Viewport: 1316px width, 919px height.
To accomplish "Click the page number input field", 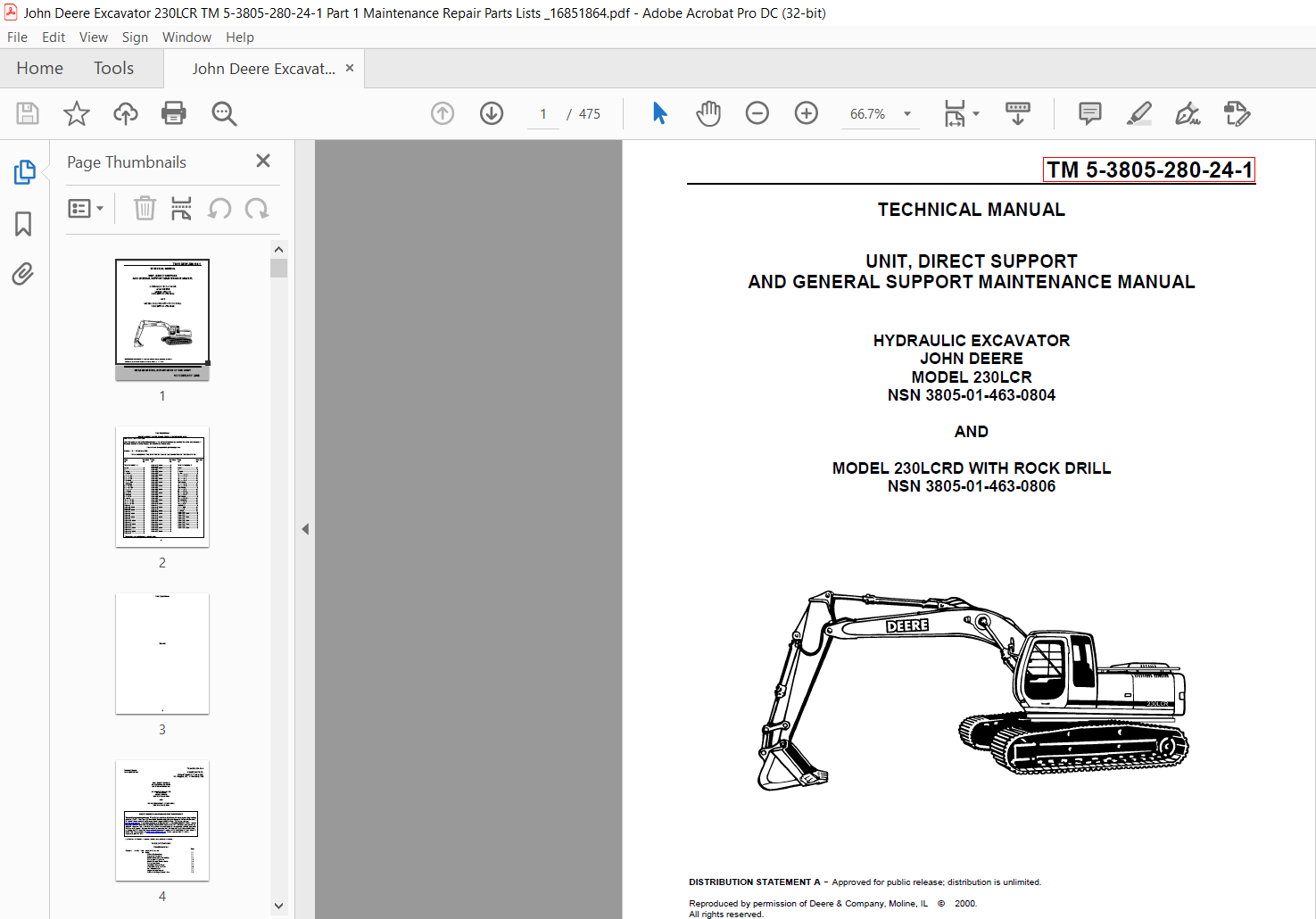I will [x=543, y=114].
